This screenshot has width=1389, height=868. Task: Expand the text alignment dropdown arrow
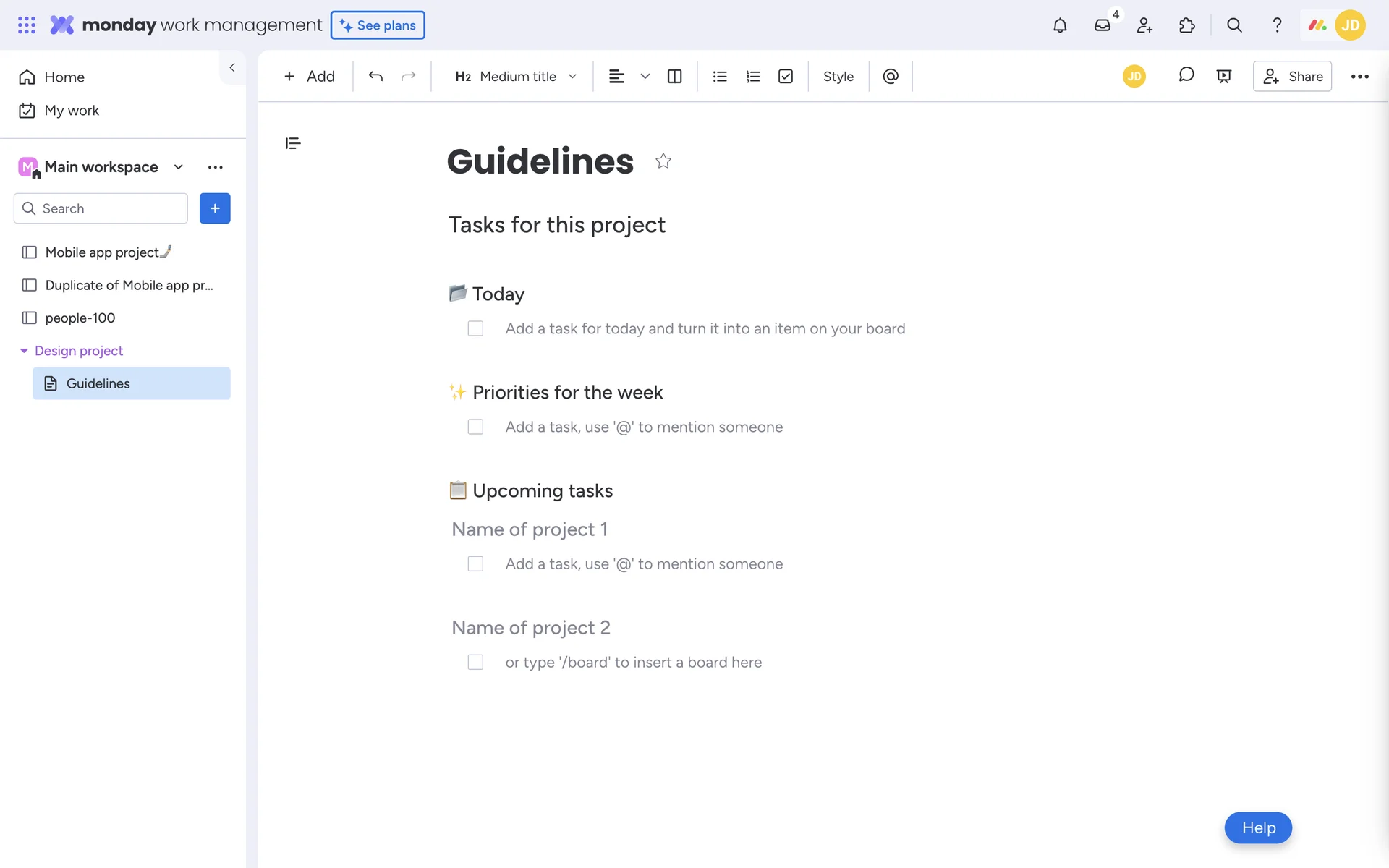point(645,76)
